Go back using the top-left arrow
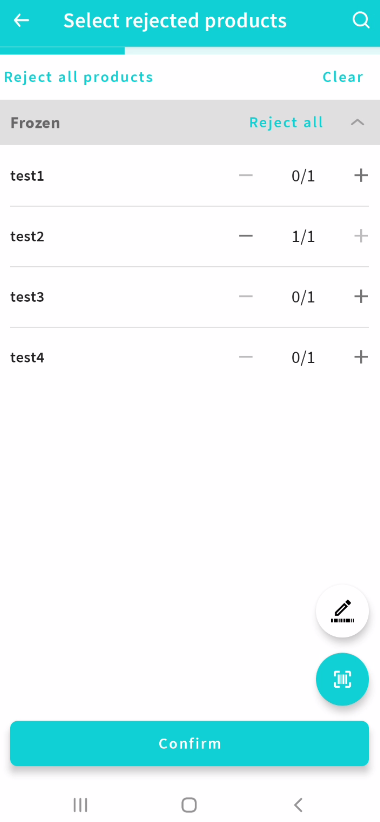The width and height of the screenshot is (380, 822). 21,20
